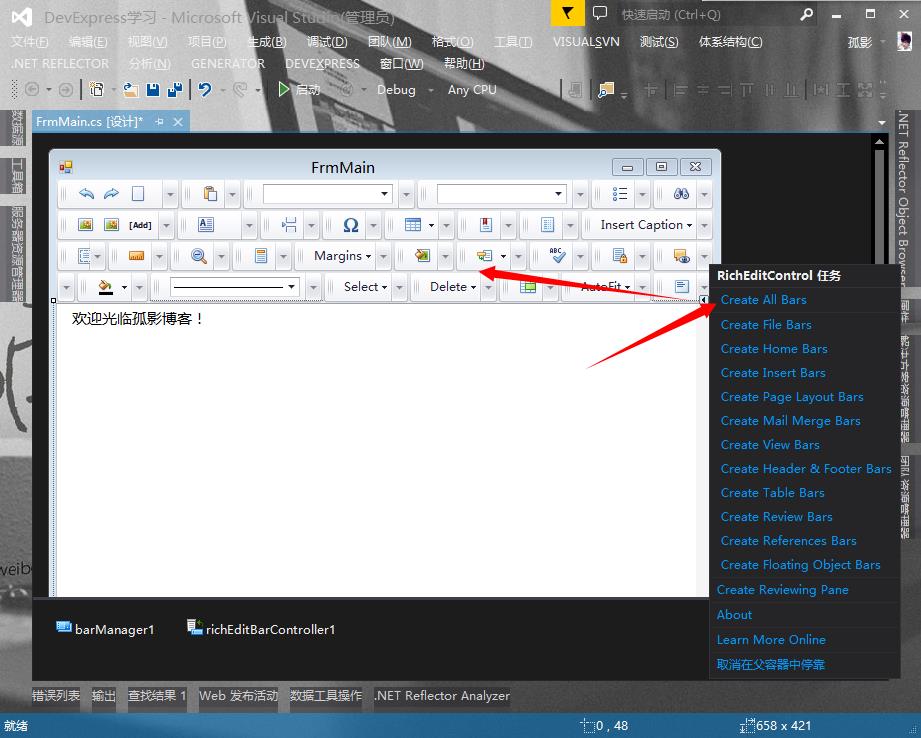This screenshot has width=921, height=738.
Task: Click the Redo arrow in FrmMain toolbar
Action: click(111, 194)
